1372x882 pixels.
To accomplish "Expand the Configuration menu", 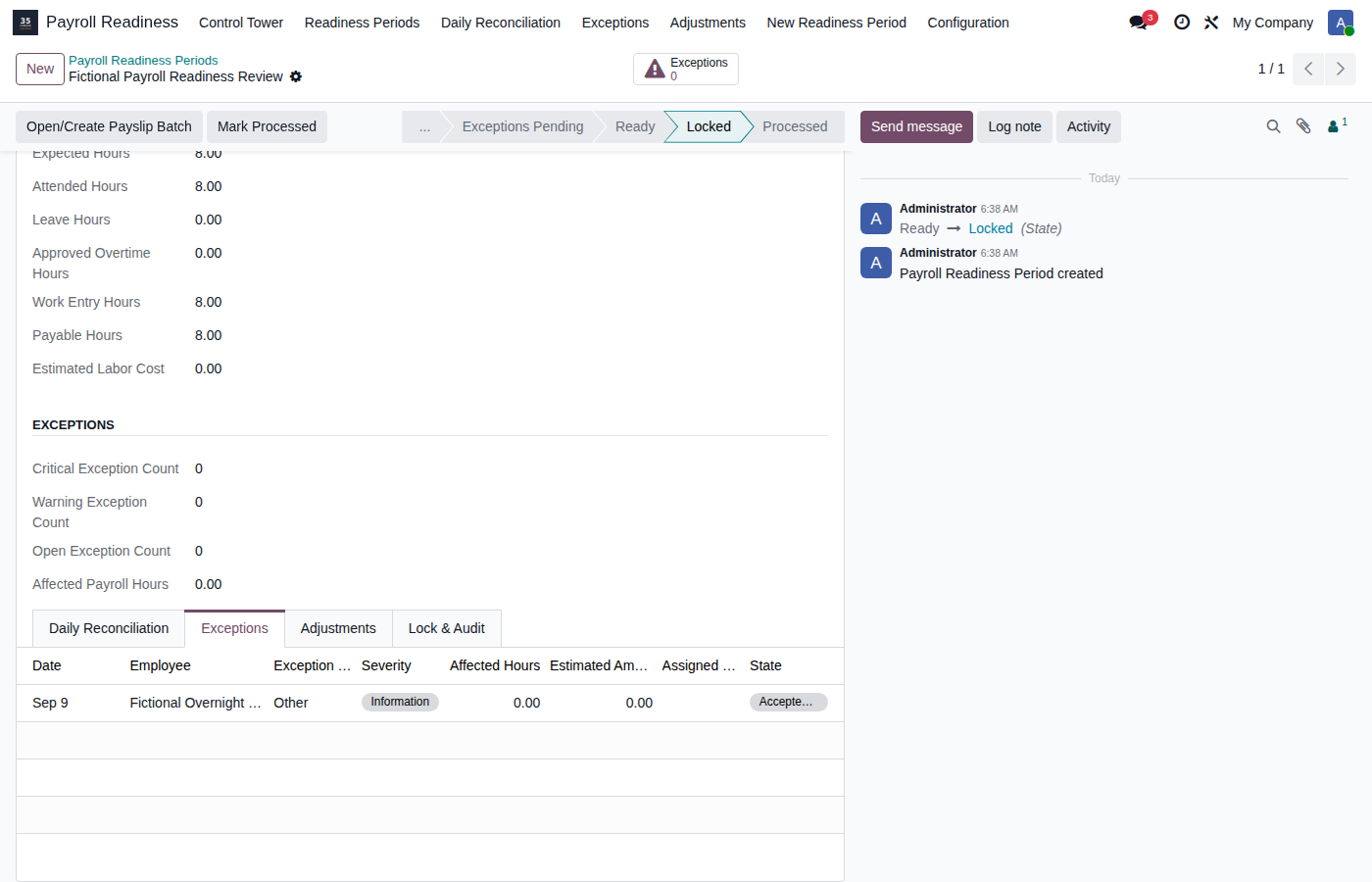I will coord(968,23).
